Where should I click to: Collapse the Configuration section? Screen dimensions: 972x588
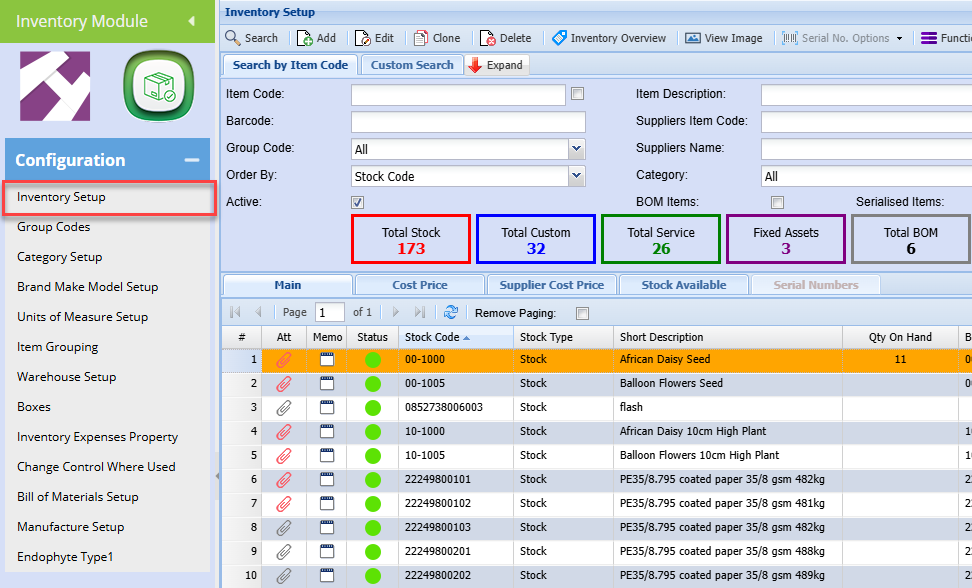[190, 160]
